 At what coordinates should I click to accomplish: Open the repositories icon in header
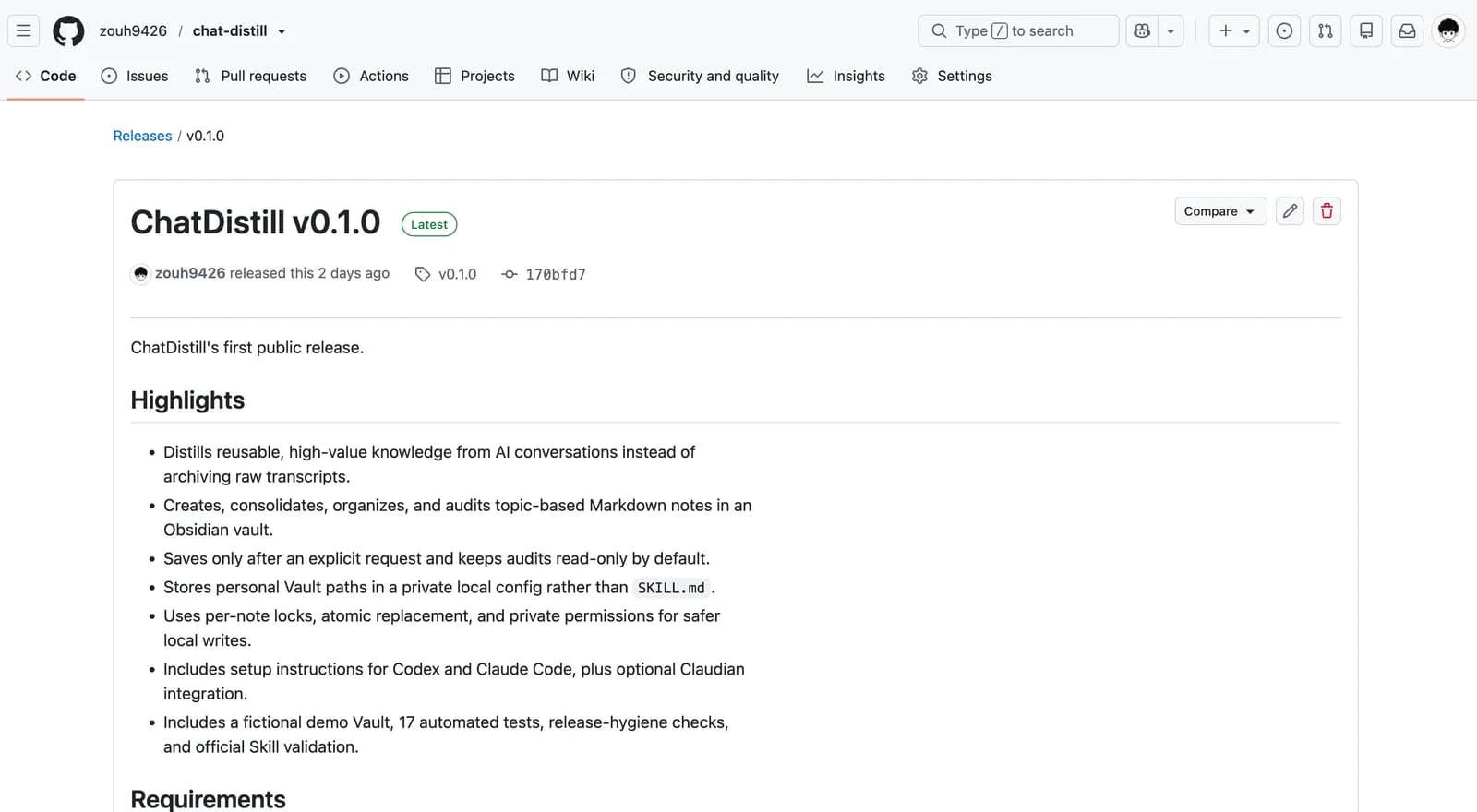tap(1366, 30)
